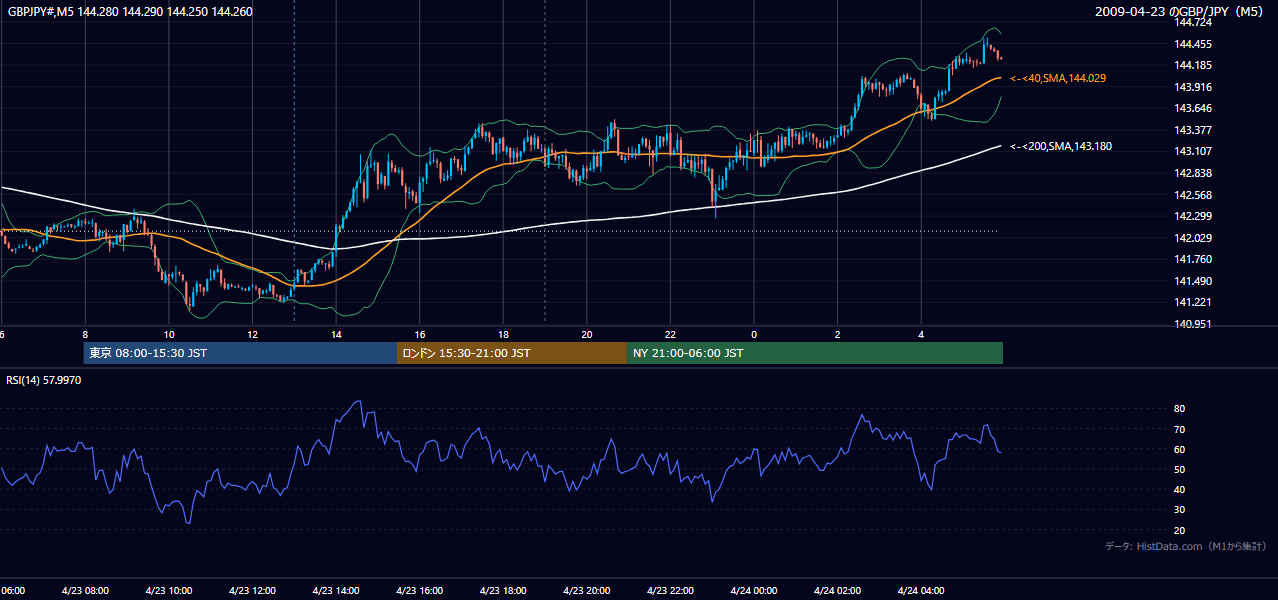Click the bottom time label 4/23 12:00

click(x=252, y=591)
